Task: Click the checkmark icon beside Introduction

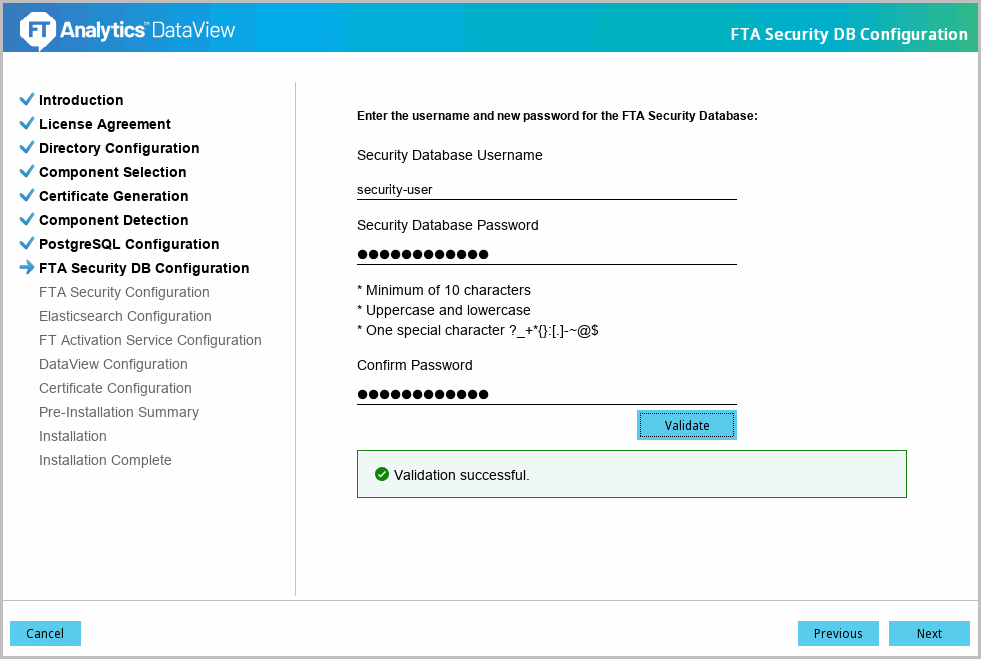Action: [27, 100]
